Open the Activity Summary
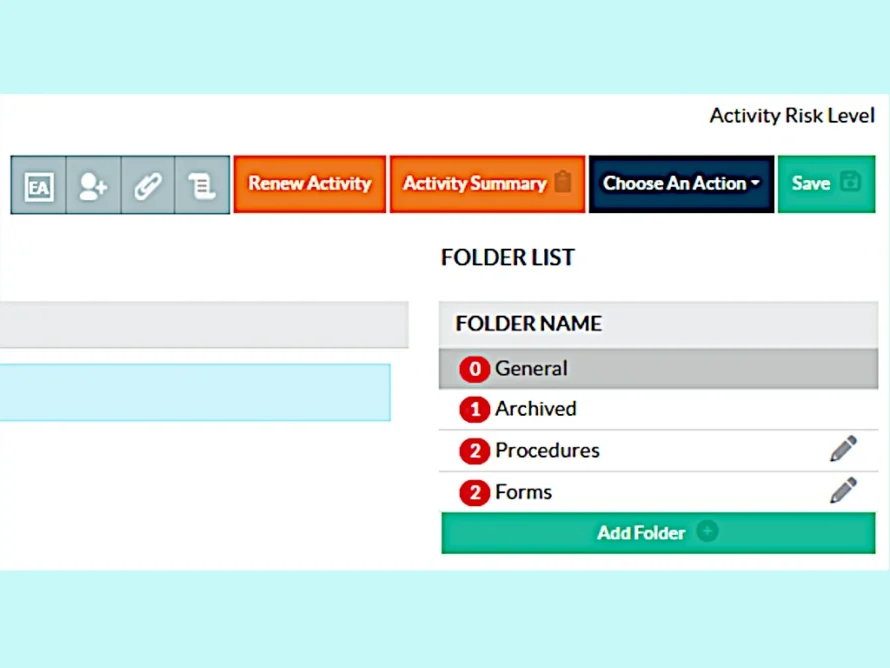This screenshot has width=890, height=668. pyautogui.click(x=487, y=184)
